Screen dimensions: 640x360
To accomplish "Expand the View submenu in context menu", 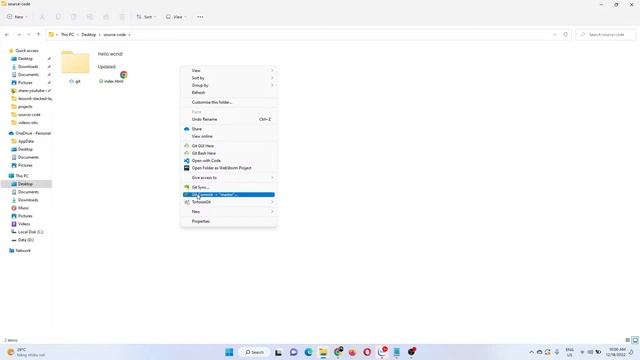I will click(229, 71).
